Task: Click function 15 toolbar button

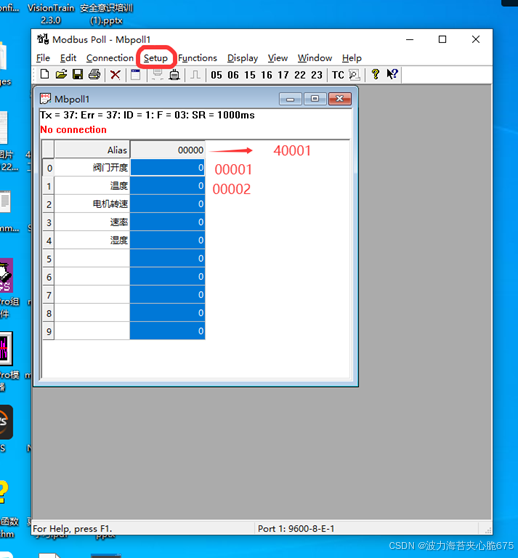Action: click(x=250, y=75)
